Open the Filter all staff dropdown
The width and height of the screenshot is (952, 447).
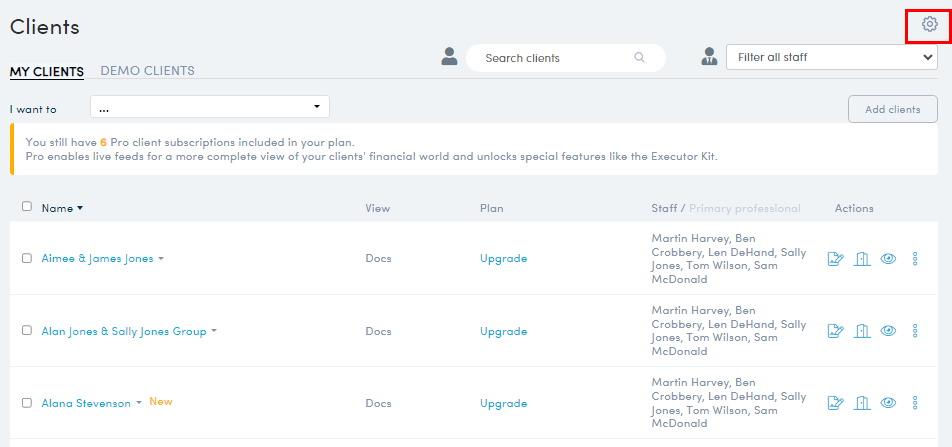832,58
